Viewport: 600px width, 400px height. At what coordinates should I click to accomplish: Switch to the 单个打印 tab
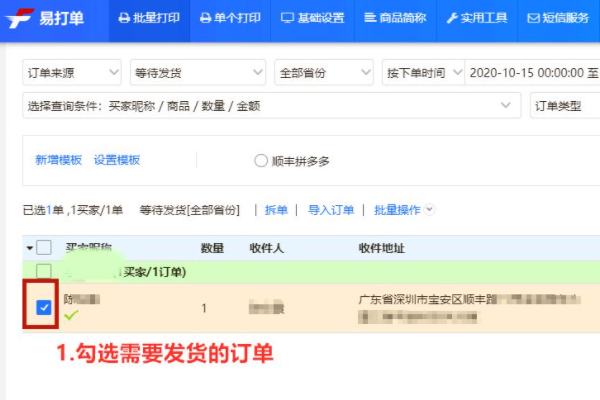(x=230, y=18)
